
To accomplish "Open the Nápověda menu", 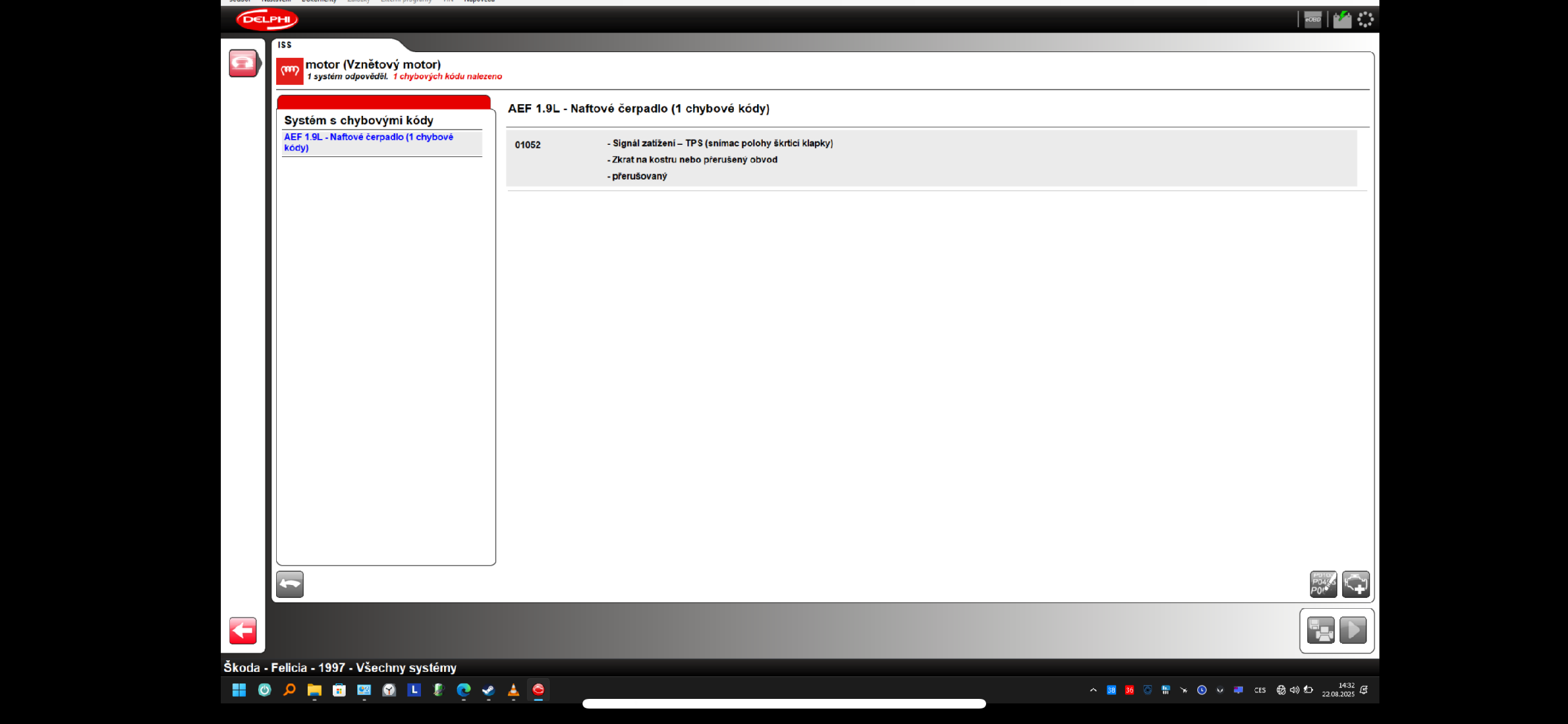I will [480, 1].
